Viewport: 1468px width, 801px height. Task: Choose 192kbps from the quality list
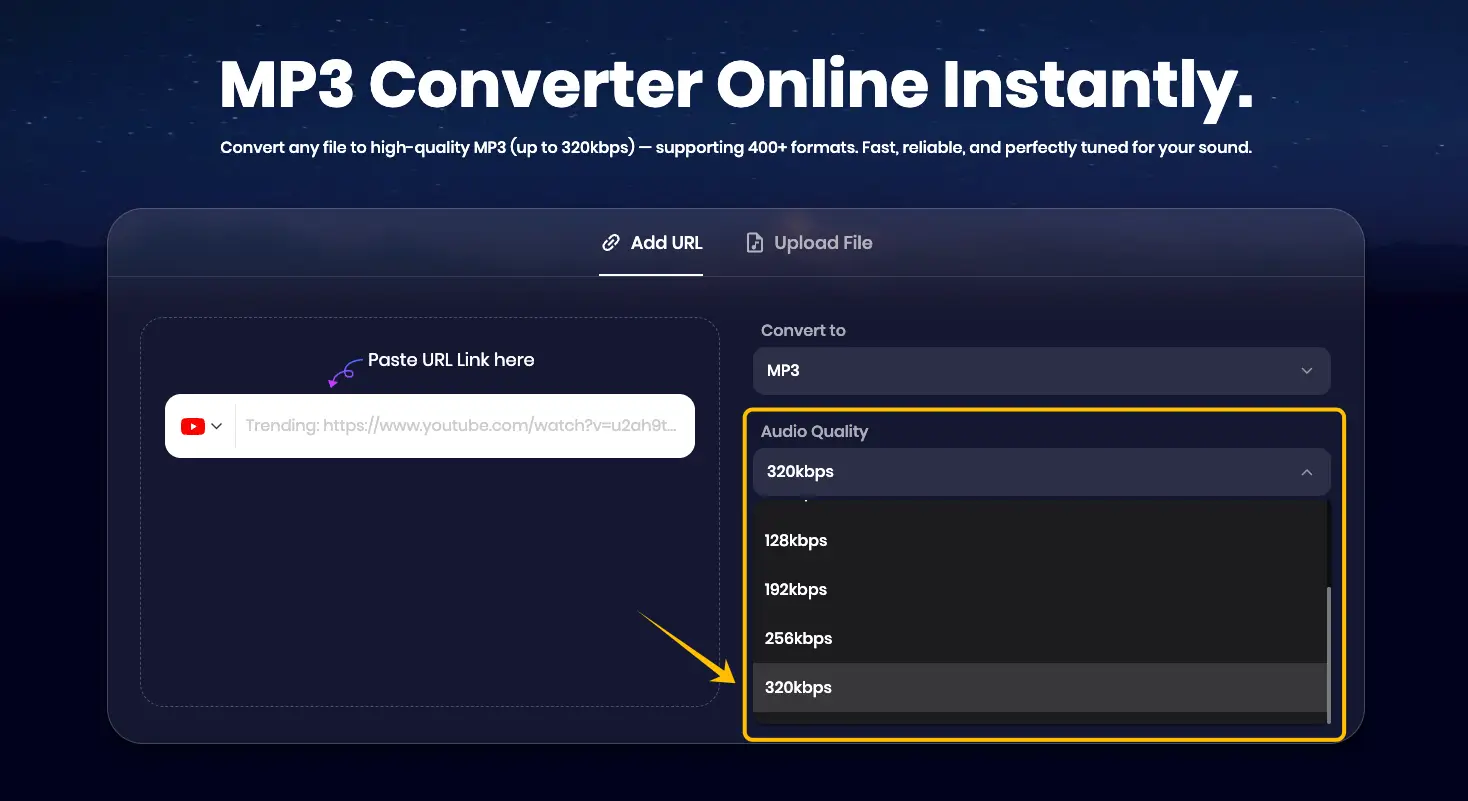(x=796, y=590)
